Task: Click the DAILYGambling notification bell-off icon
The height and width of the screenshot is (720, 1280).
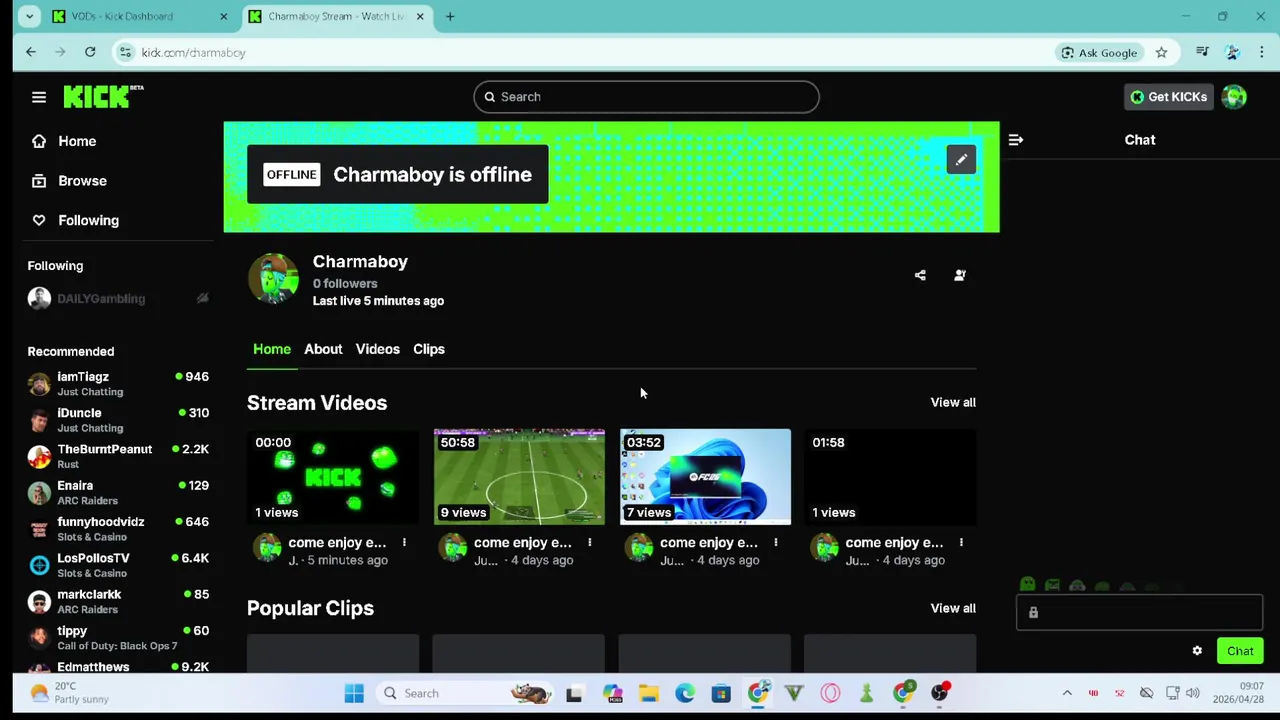Action: pos(202,298)
